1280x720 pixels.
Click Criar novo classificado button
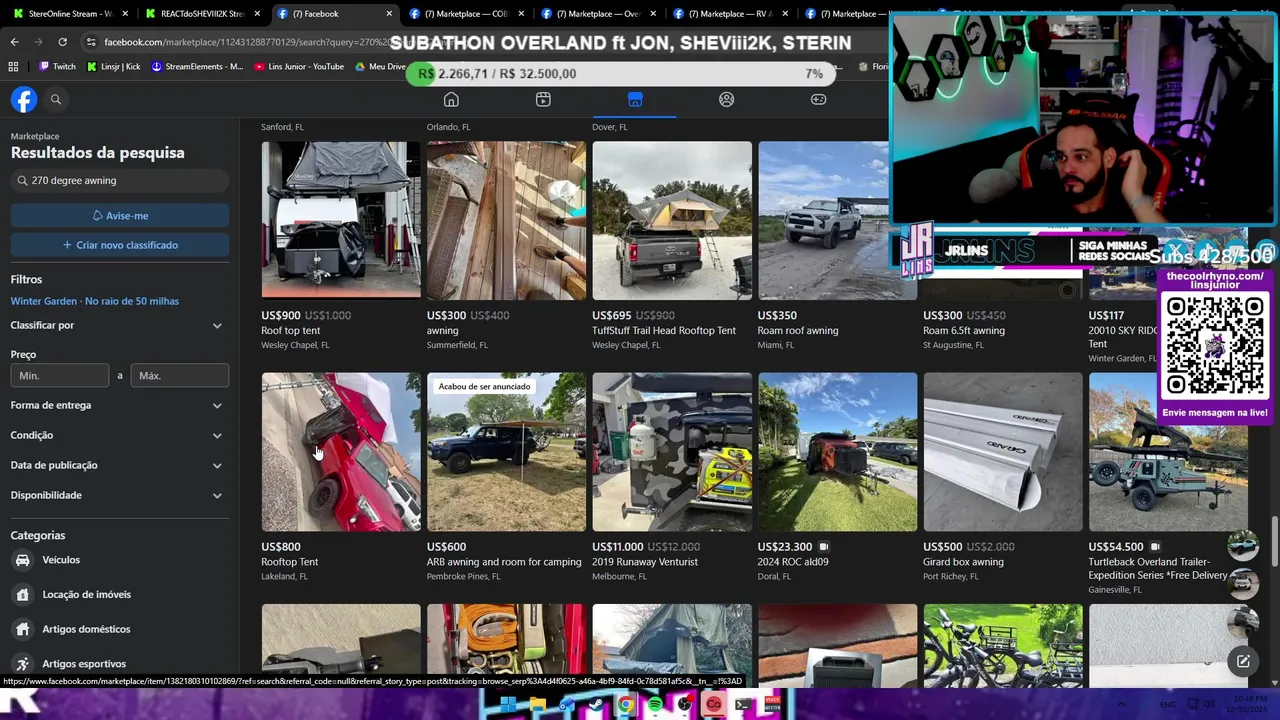[120, 245]
